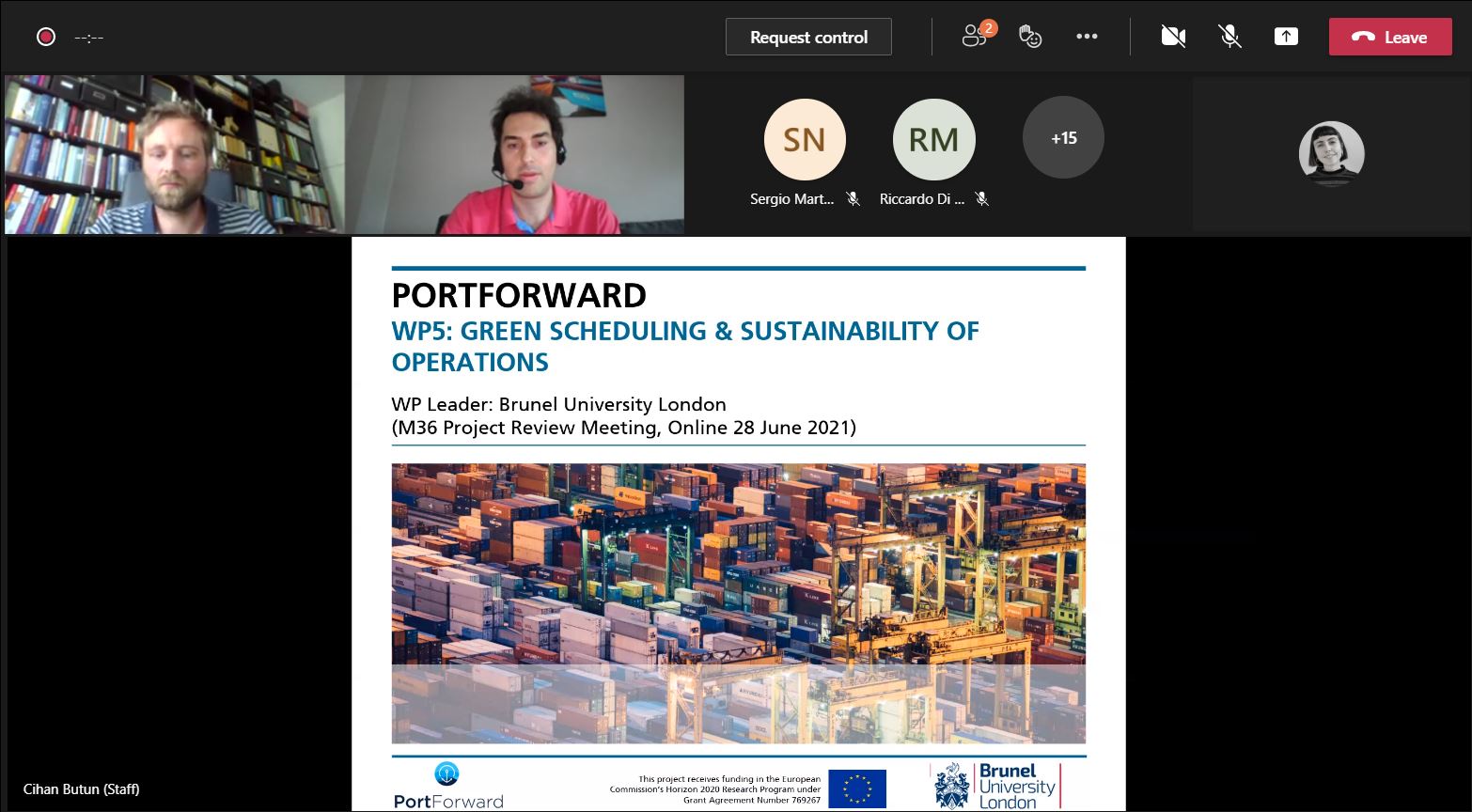Click the container port photo on slide

pyautogui.click(x=739, y=603)
